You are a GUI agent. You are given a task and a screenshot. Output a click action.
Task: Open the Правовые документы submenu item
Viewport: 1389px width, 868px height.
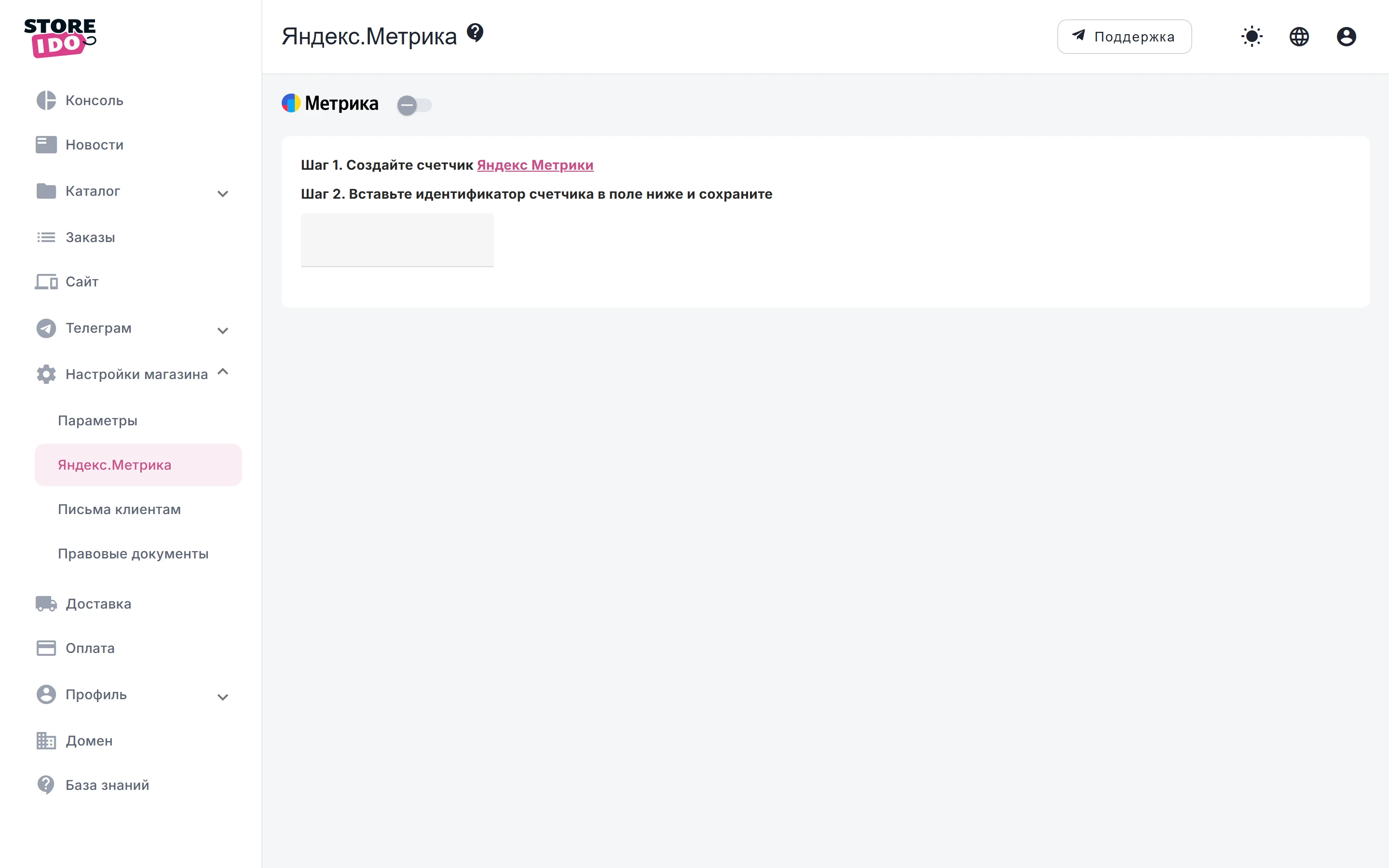pyautogui.click(x=138, y=554)
